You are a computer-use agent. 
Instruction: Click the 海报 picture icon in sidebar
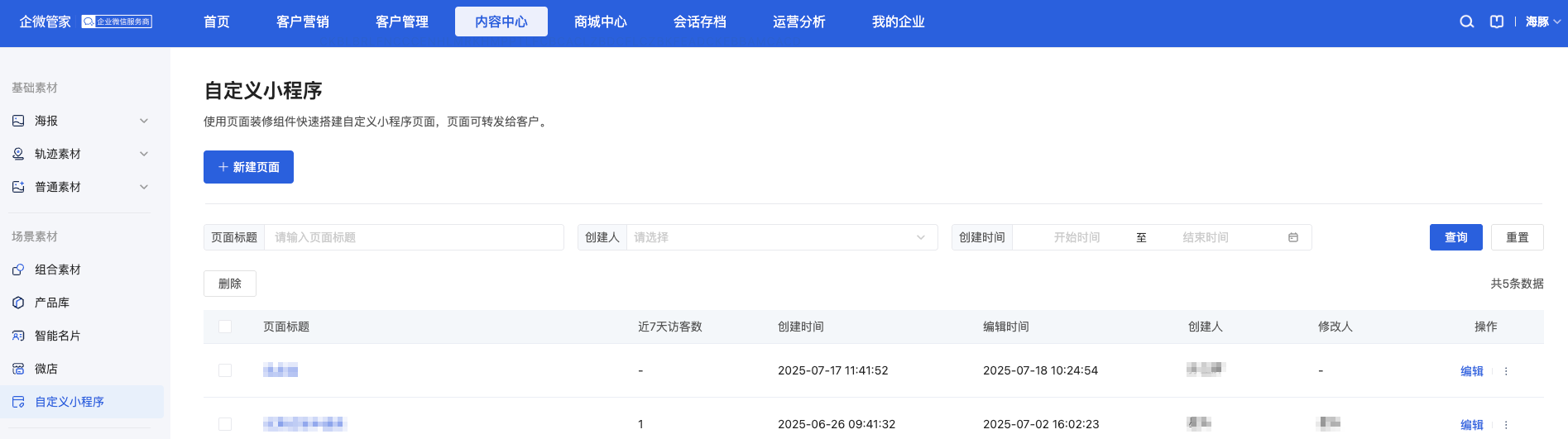[x=18, y=121]
